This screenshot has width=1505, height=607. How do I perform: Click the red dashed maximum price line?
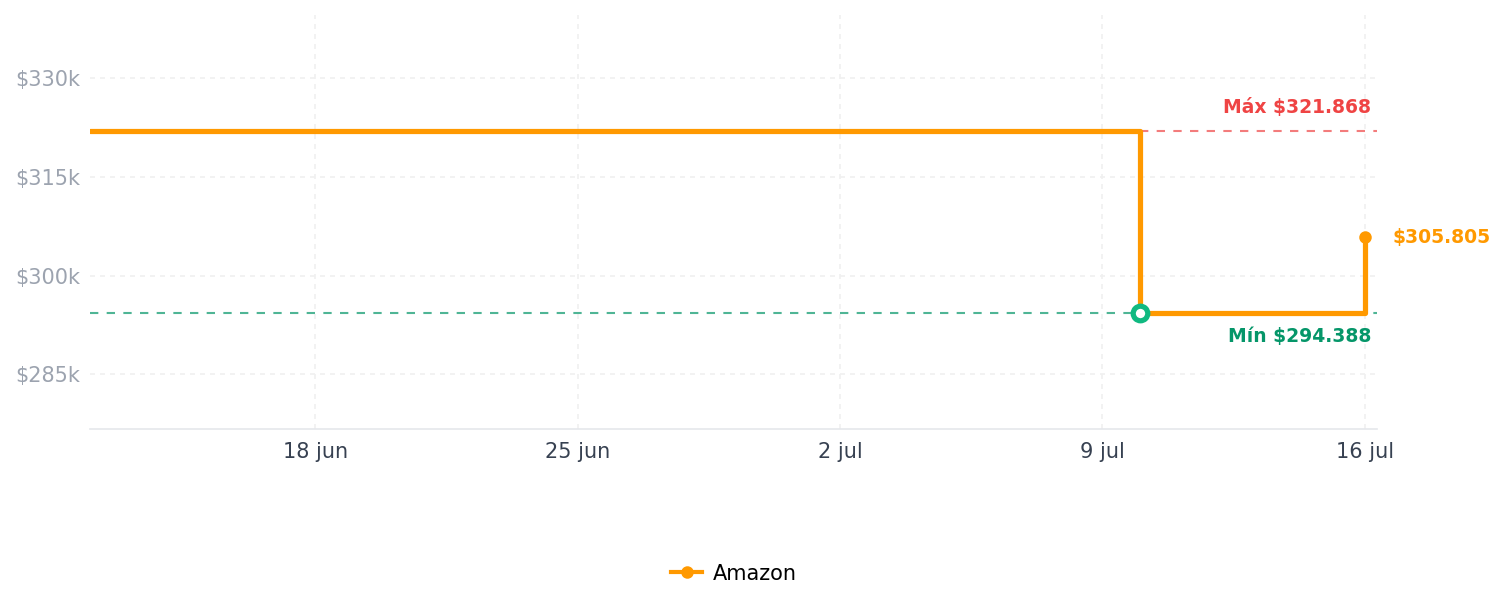pyautogui.click(x=1260, y=131)
